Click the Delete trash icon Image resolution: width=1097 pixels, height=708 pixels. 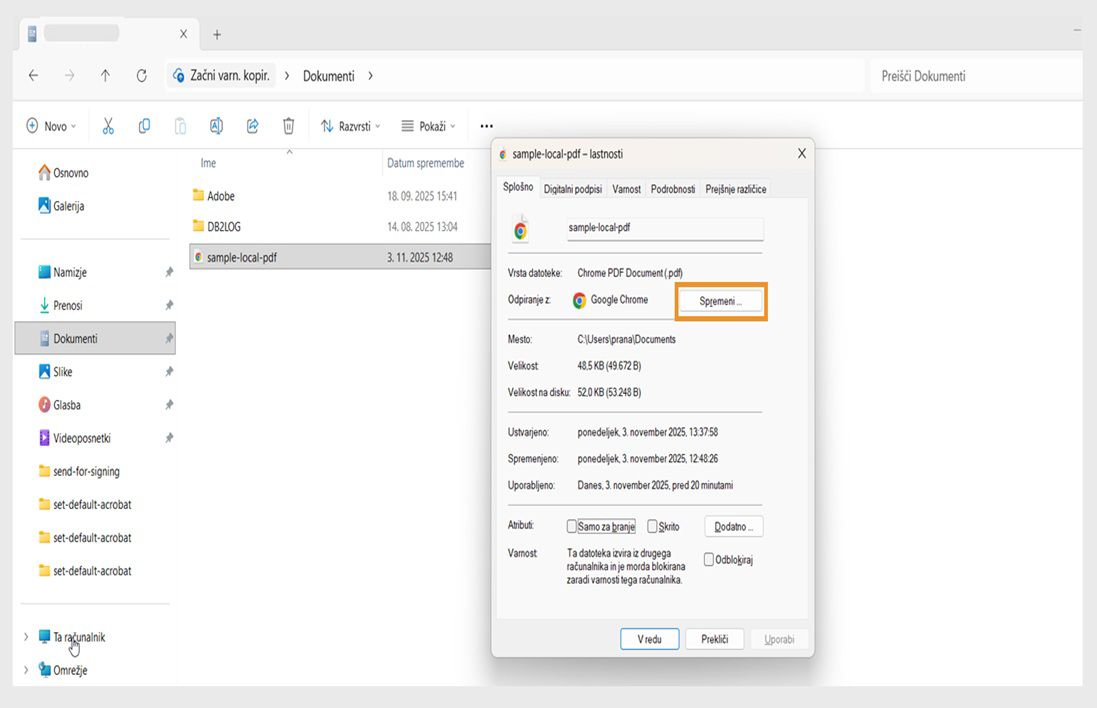[x=288, y=126]
